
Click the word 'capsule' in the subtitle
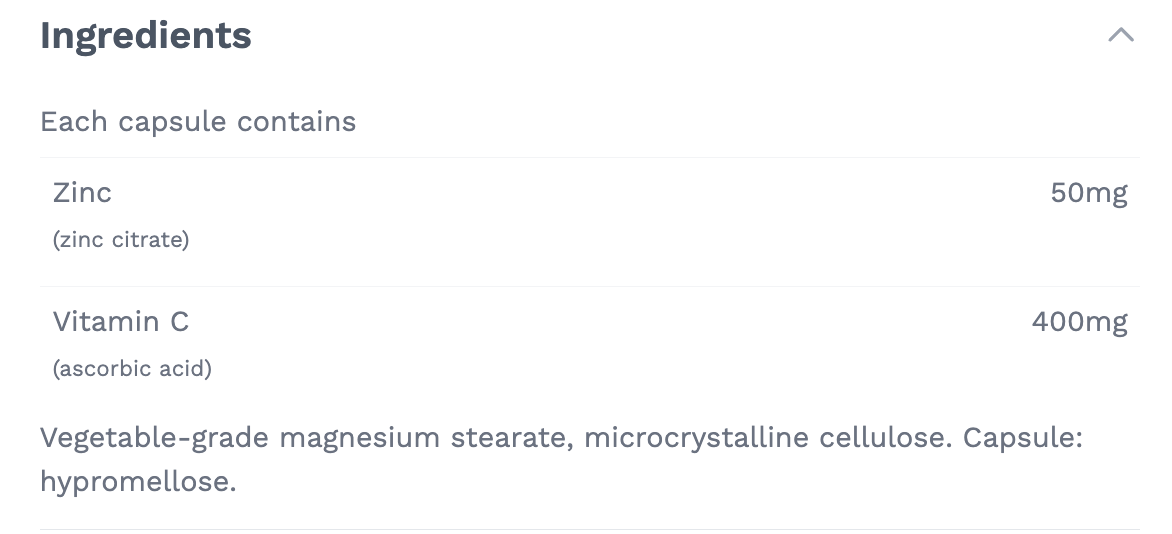pos(173,122)
